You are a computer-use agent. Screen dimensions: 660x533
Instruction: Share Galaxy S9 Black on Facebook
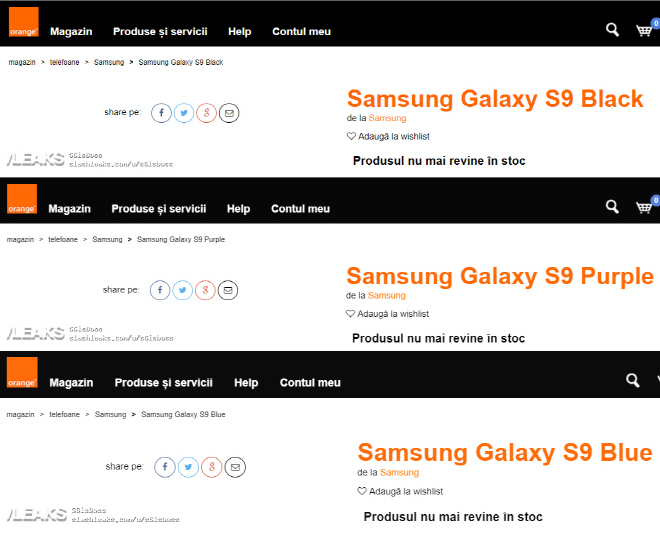click(161, 113)
